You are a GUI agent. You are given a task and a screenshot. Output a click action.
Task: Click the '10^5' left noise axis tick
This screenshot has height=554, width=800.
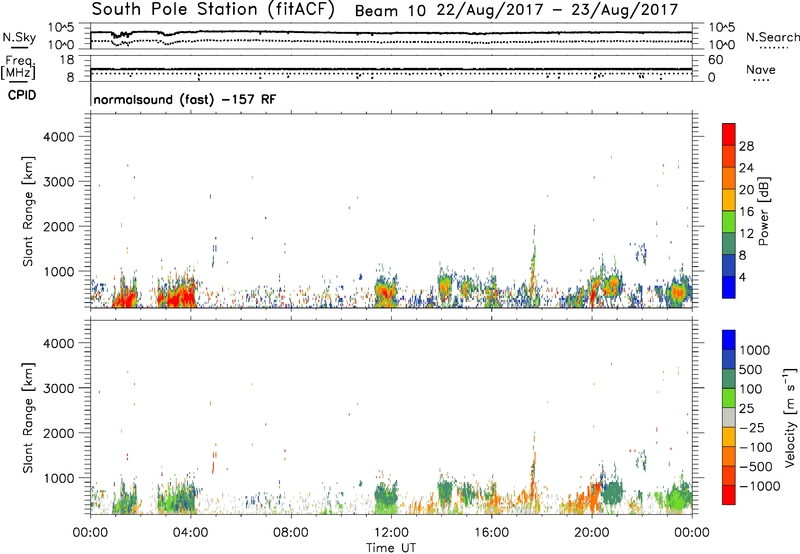(61, 28)
